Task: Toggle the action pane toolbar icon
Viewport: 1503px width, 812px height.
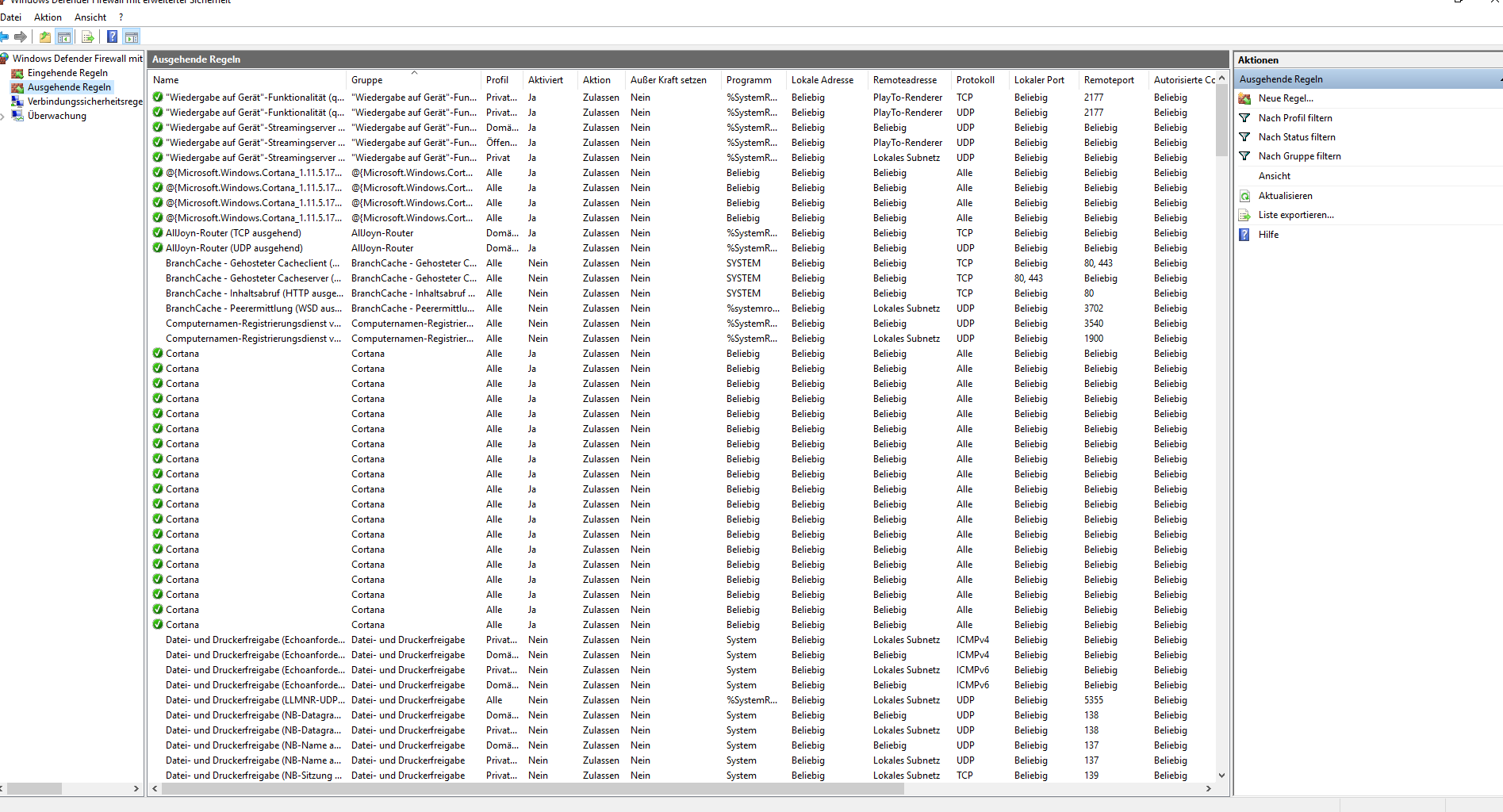Action: click(x=132, y=36)
